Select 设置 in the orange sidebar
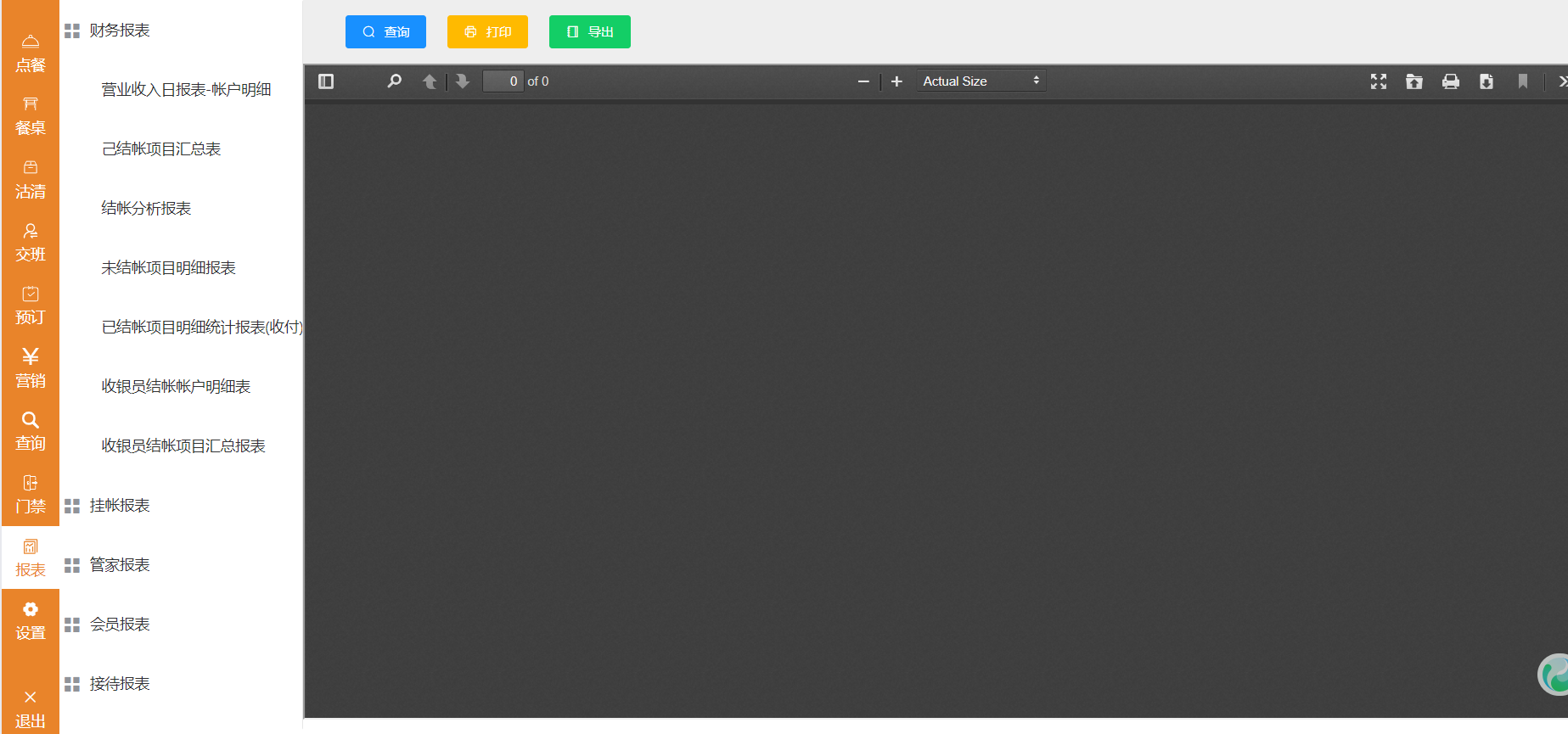 [31, 621]
